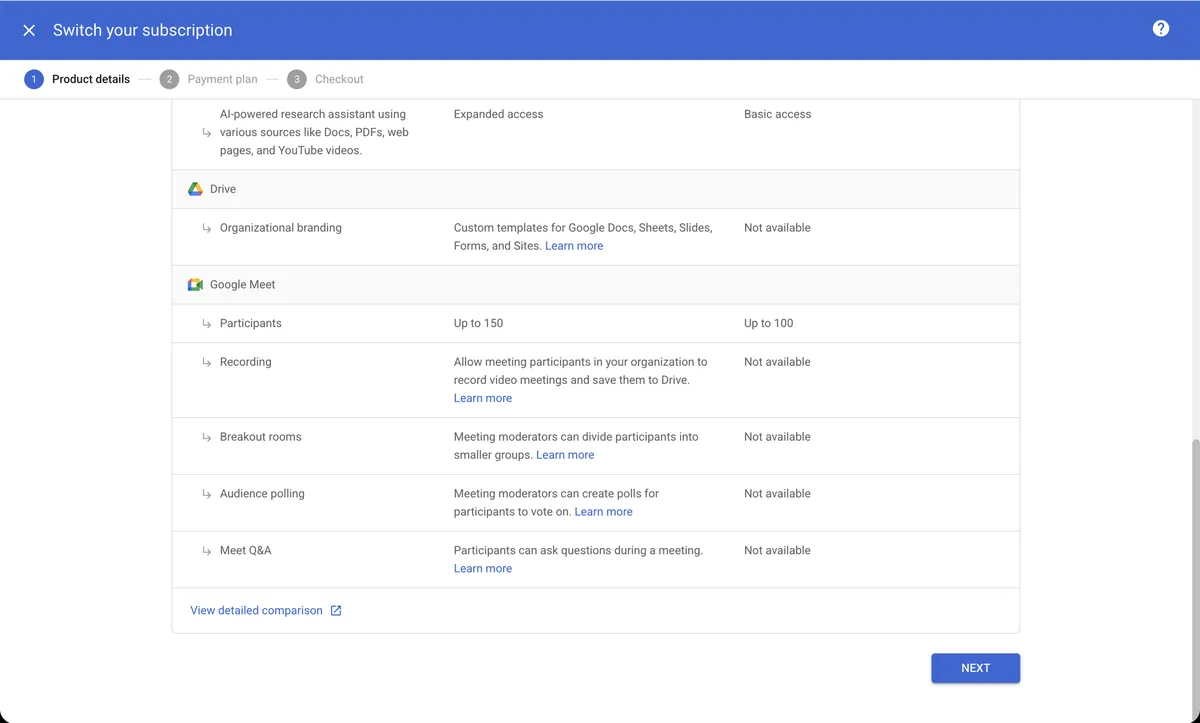Click the "Expanded access" cell

[x=499, y=114]
